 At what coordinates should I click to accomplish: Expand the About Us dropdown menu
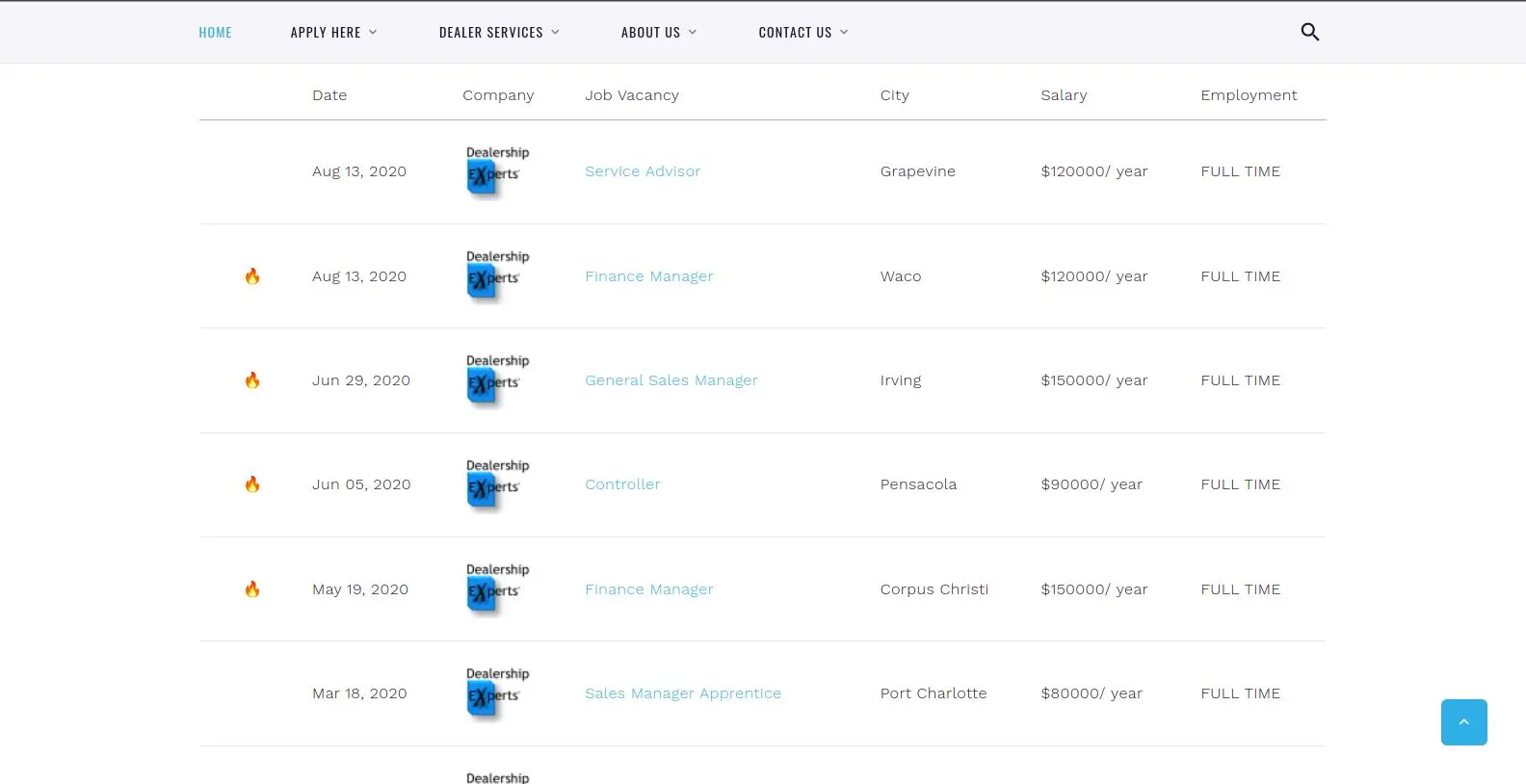click(658, 33)
